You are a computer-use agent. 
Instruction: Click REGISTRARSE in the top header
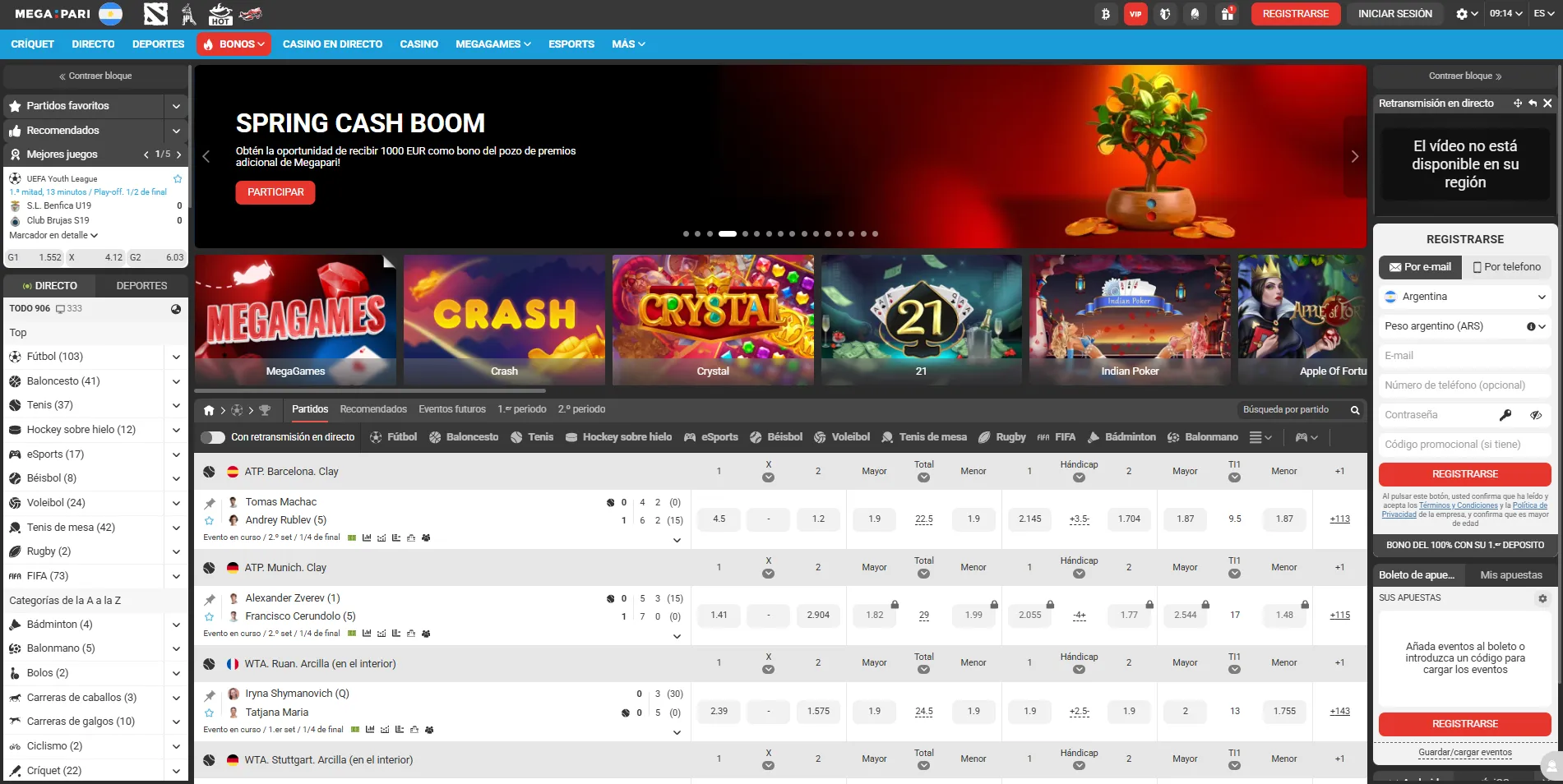point(1296,14)
